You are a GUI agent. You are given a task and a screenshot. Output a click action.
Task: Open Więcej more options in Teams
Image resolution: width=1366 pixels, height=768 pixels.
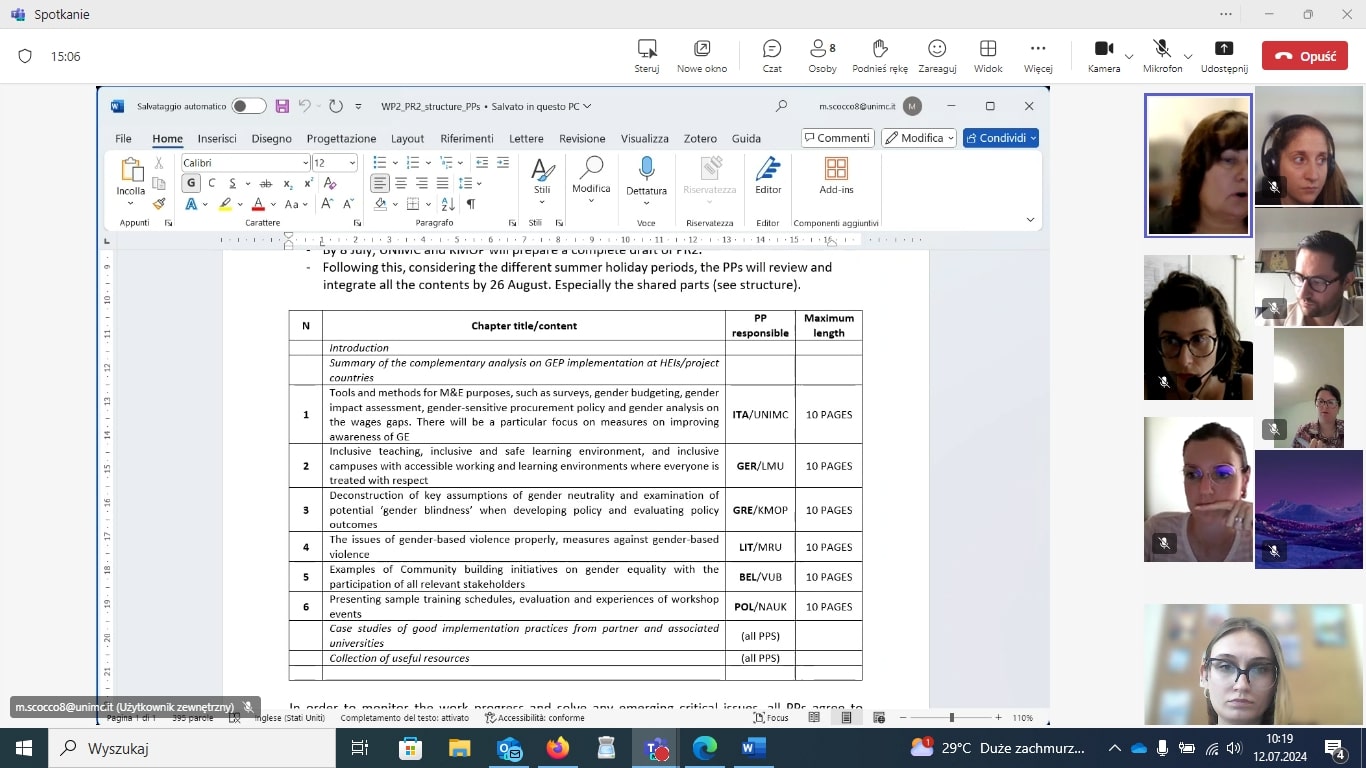coord(1038,56)
